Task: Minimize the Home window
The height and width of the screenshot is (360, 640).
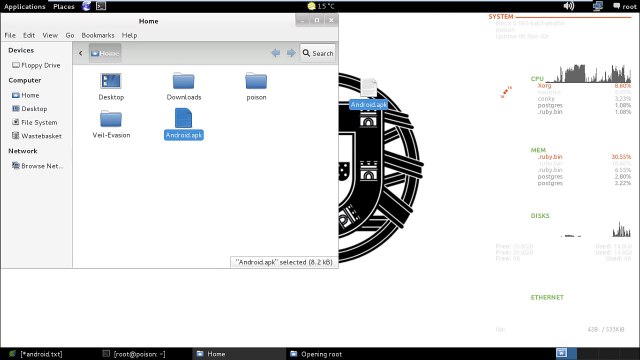Action: pyautogui.click(x=302, y=20)
